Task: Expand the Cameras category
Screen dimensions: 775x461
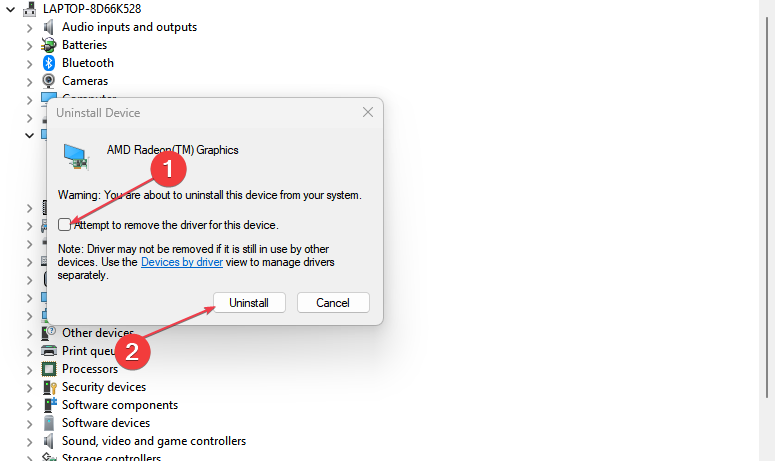Action: (29, 82)
